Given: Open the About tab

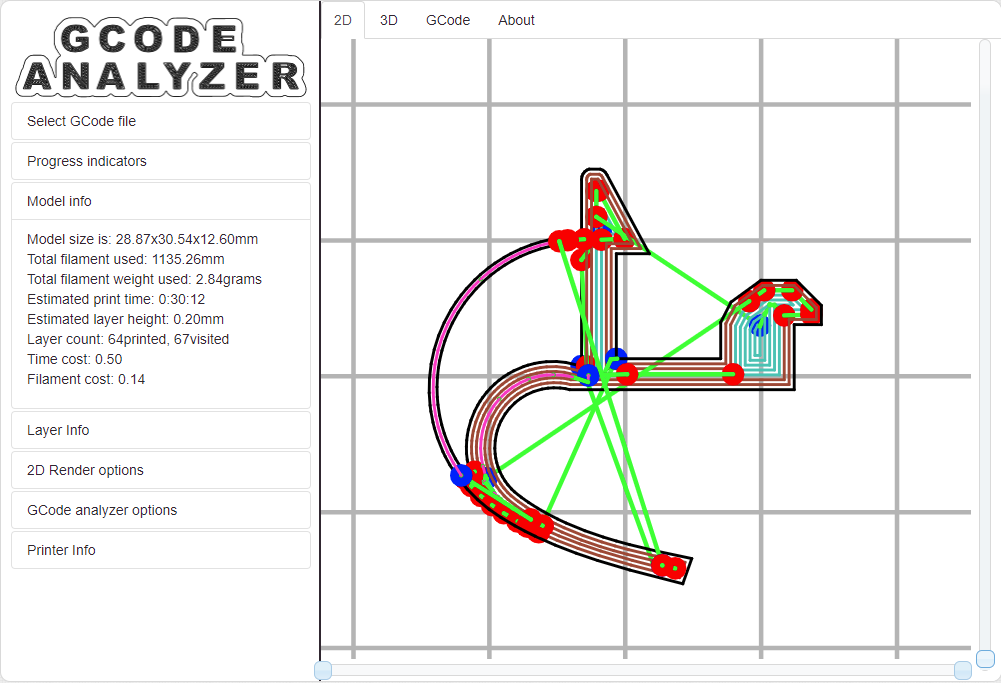Looking at the screenshot, I should [x=516, y=20].
